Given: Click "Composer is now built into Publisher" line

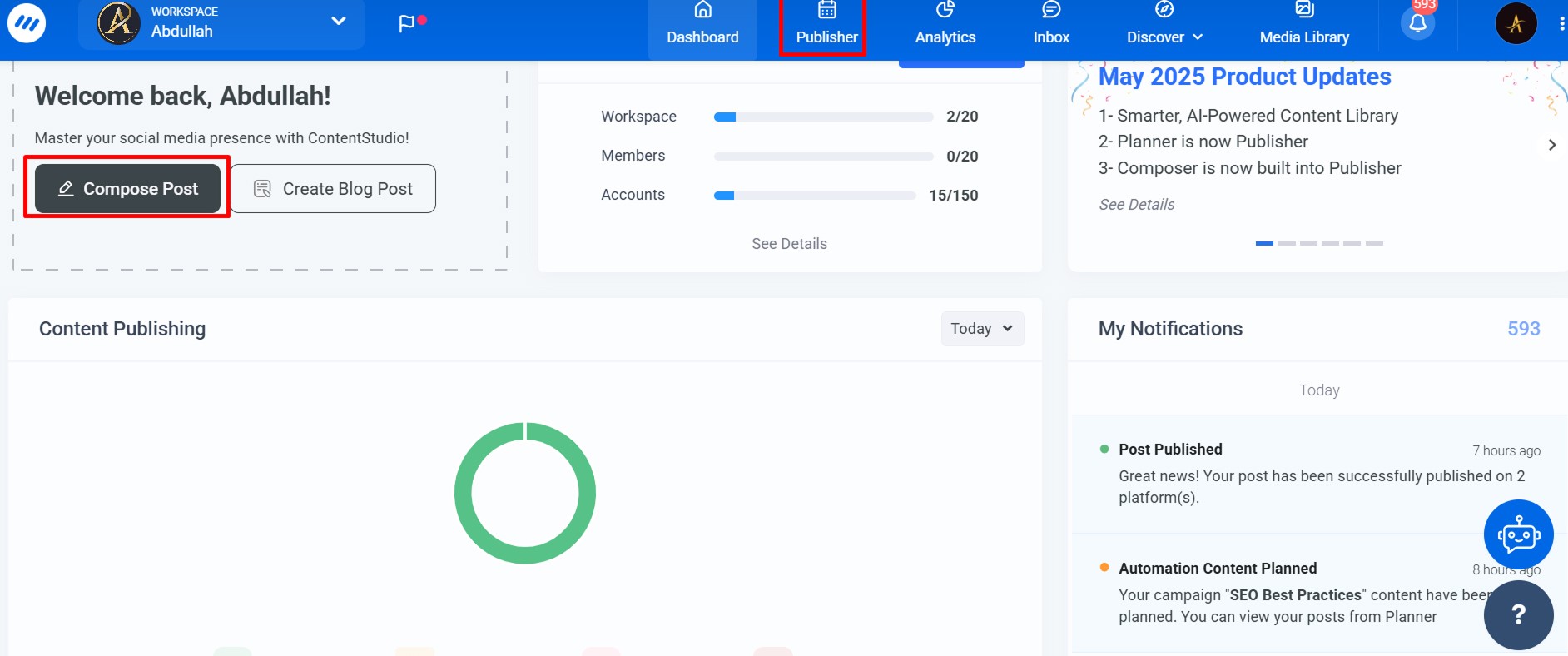Looking at the screenshot, I should [x=1250, y=168].
